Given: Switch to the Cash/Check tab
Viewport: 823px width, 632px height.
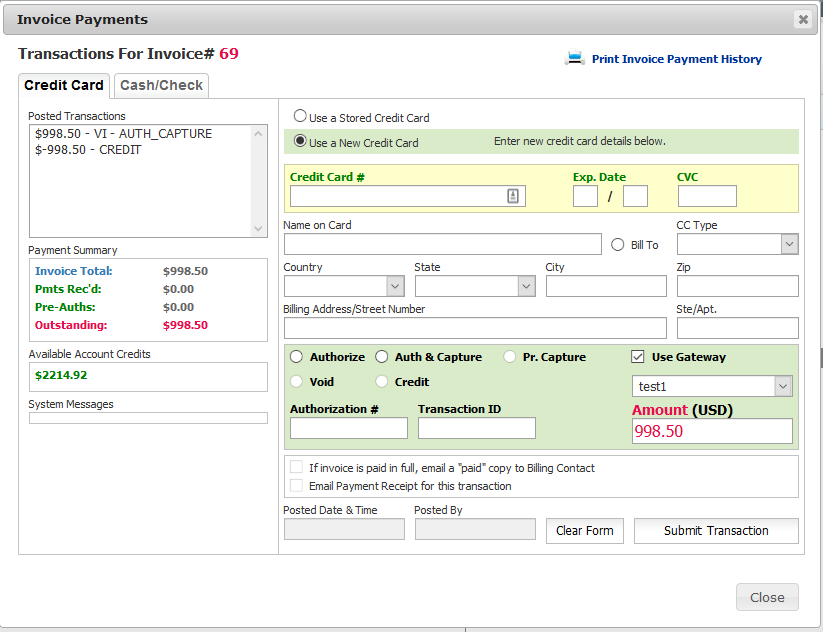Looking at the screenshot, I should [161, 86].
